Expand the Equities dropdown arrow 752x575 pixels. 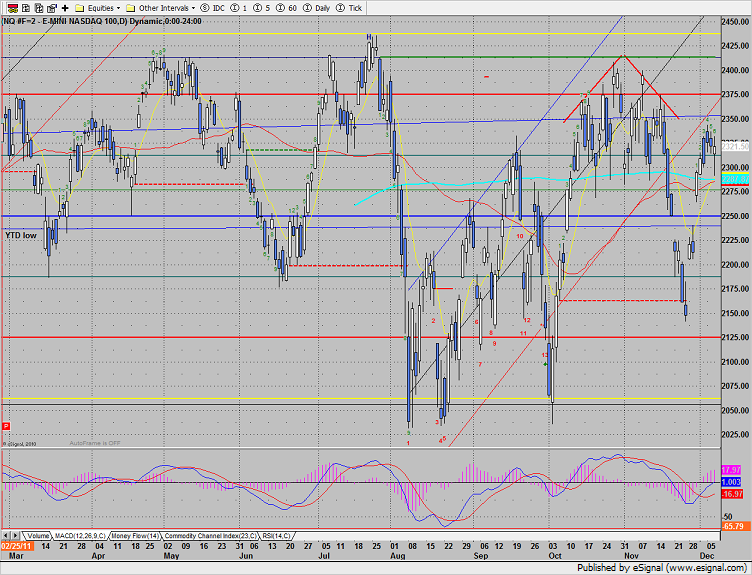coord(118,8)
